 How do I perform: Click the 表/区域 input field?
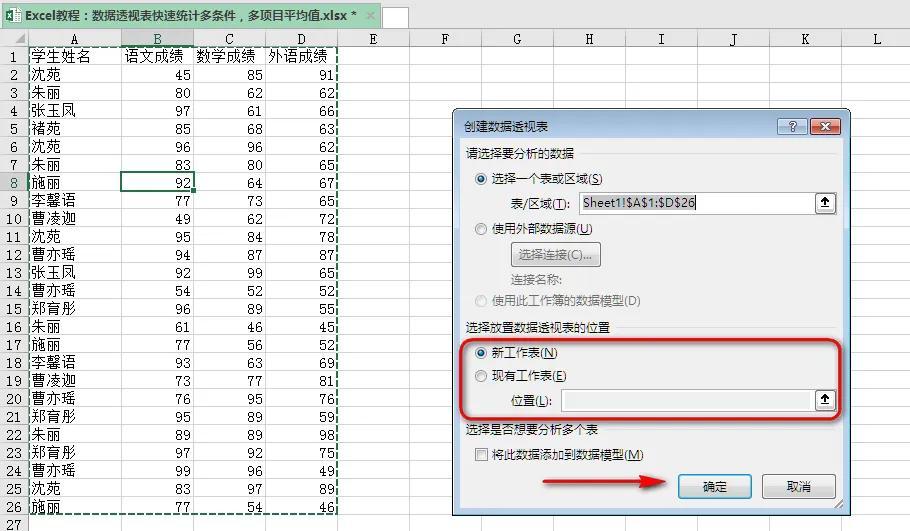coord(697,203)
